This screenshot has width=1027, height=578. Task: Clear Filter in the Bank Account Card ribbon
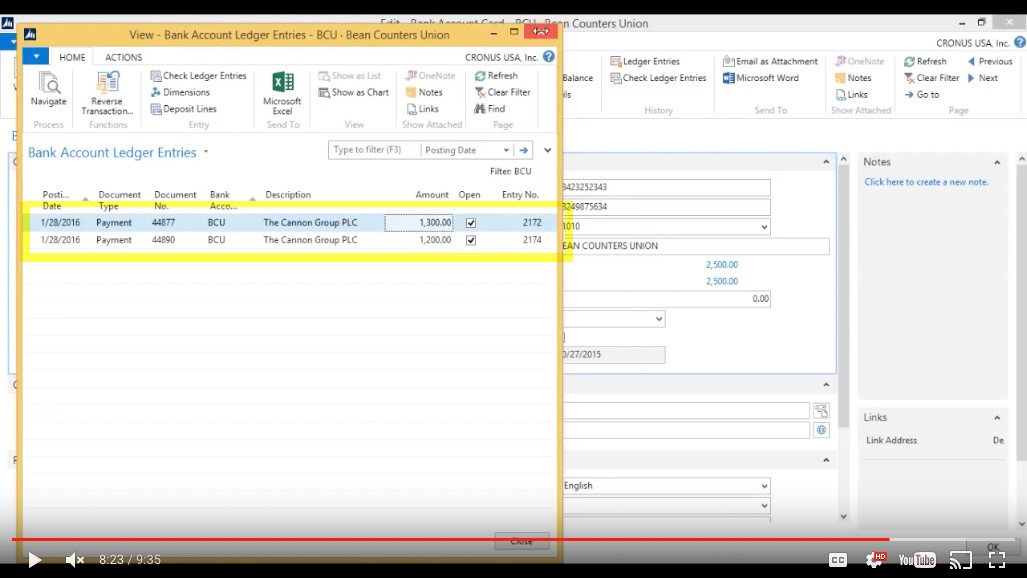click(931, 78)
